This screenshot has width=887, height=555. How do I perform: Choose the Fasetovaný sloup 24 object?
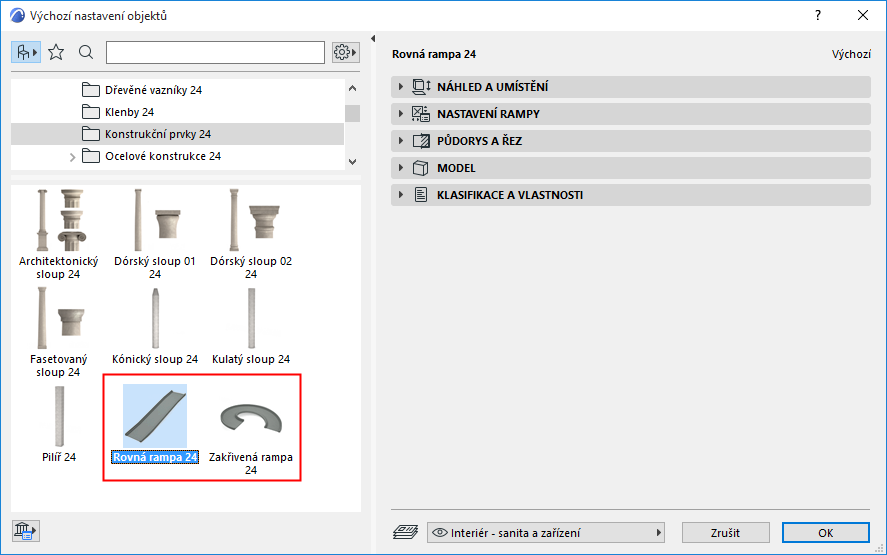(x=59, y=333)
